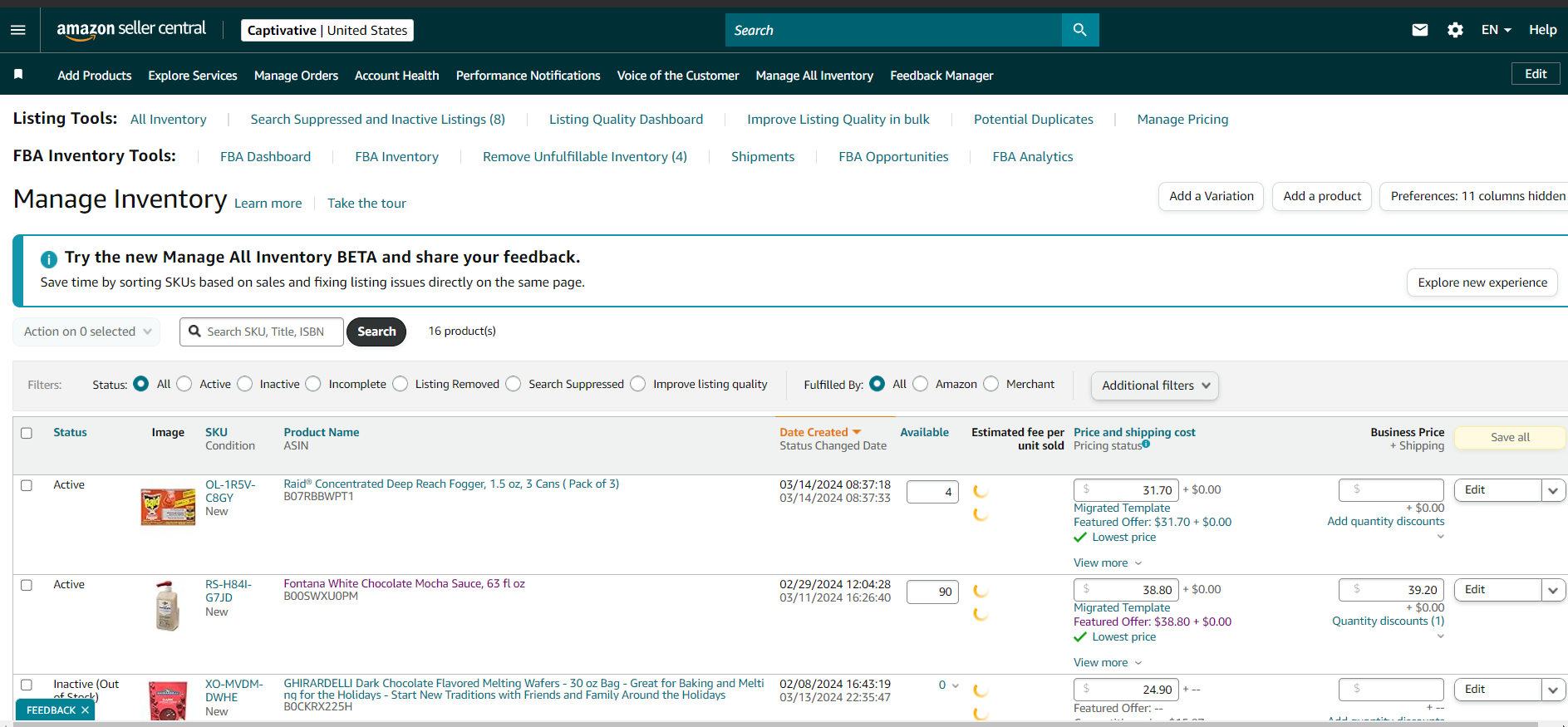Screen dimensions: 1568x727
Task: Select the Listing Removed status filter
Action: [x=401, y=384]
